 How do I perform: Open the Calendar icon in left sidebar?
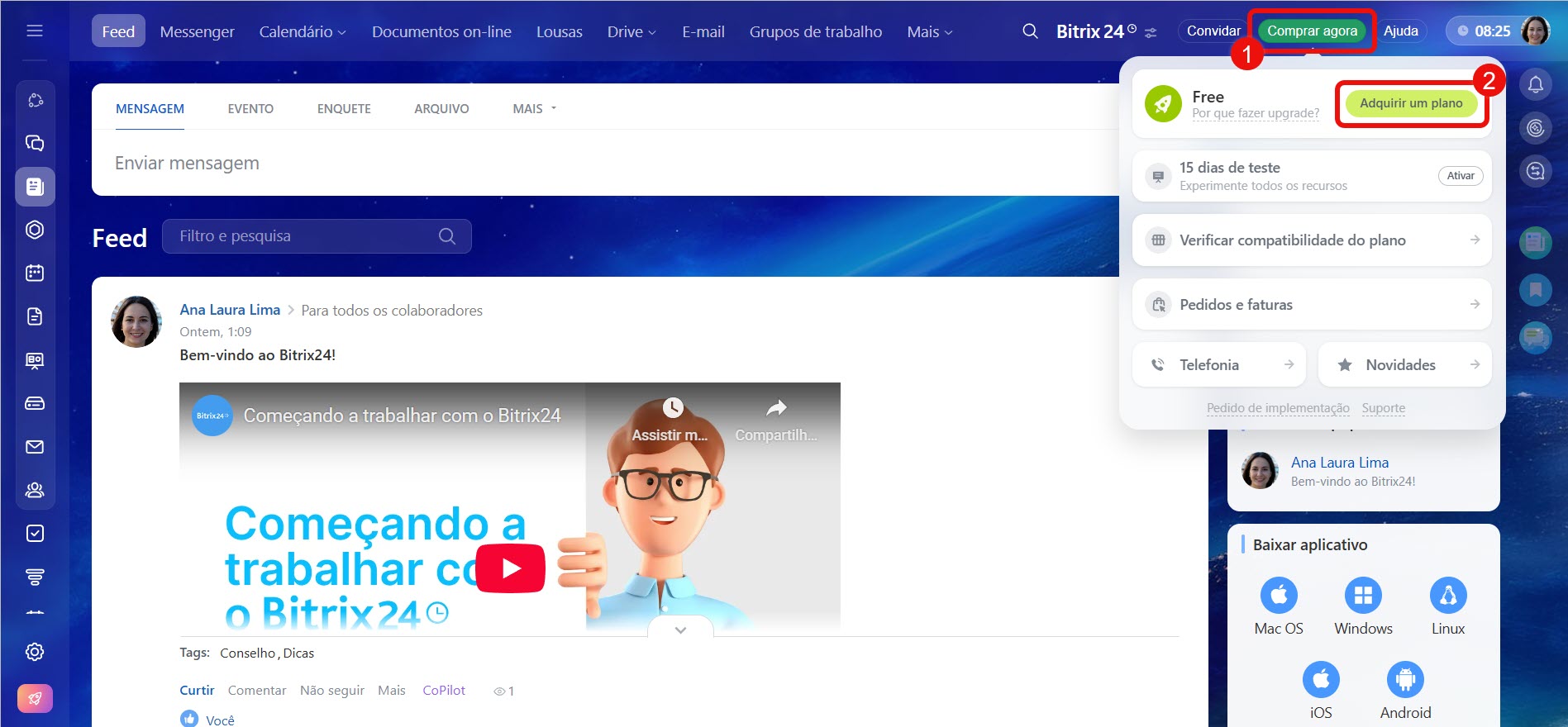coord(35,273)
